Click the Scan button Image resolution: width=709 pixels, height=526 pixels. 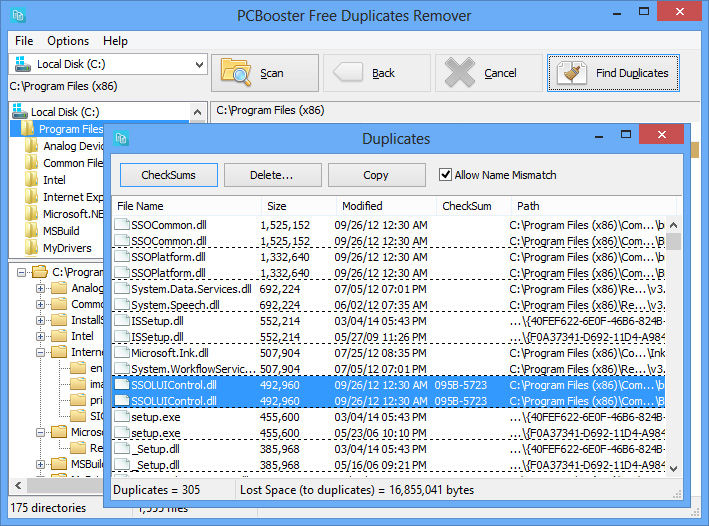click(265, 73)
